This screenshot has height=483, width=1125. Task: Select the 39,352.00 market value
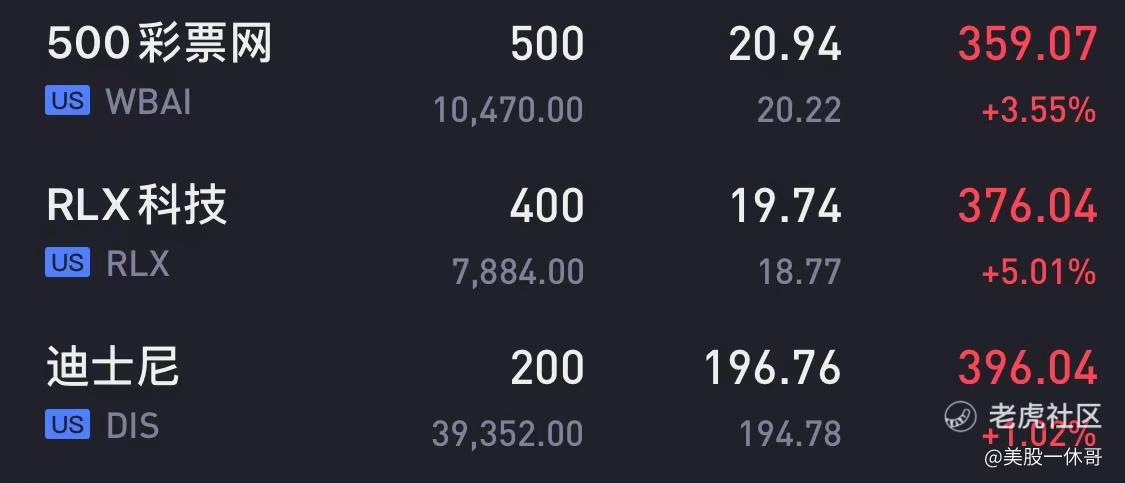507,433
